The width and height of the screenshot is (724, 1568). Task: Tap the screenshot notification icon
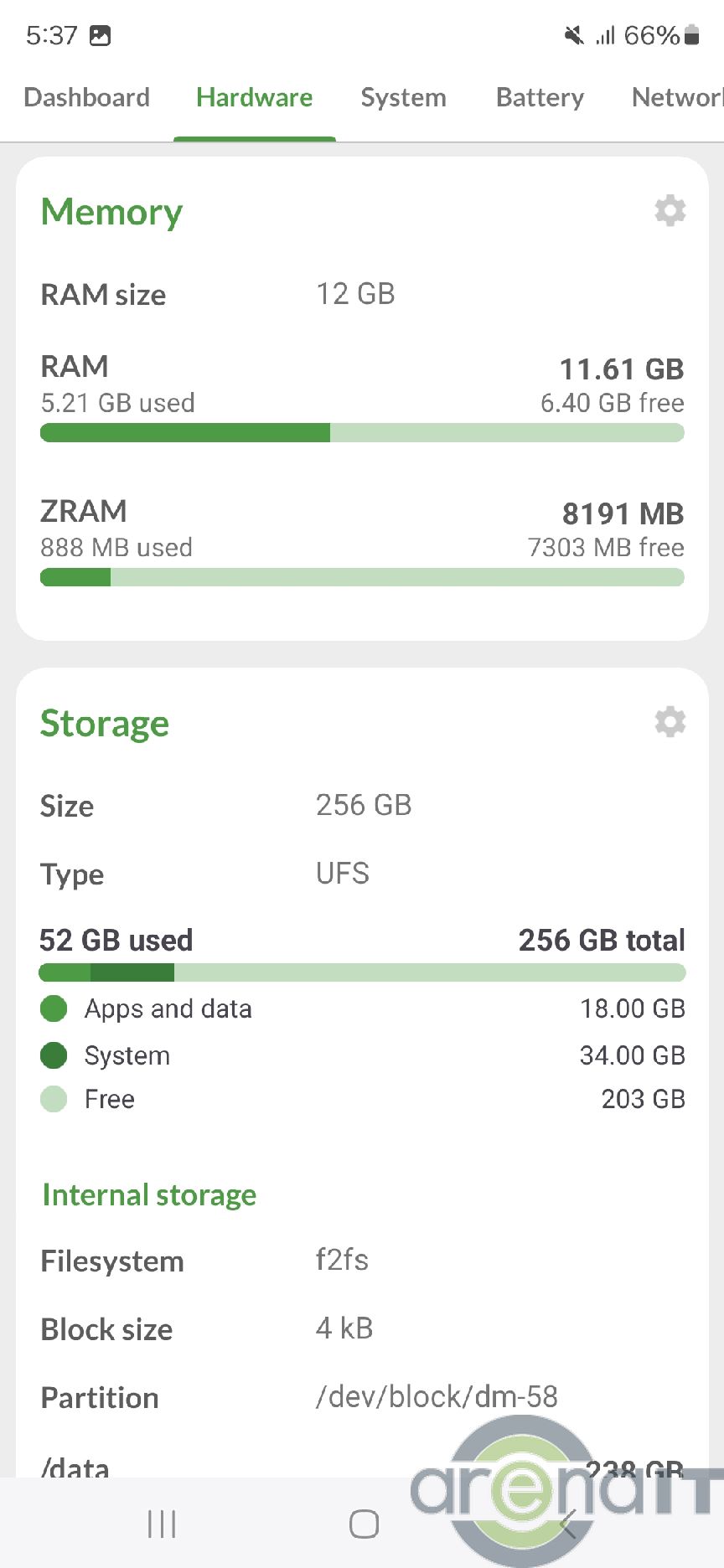[101, 35]
